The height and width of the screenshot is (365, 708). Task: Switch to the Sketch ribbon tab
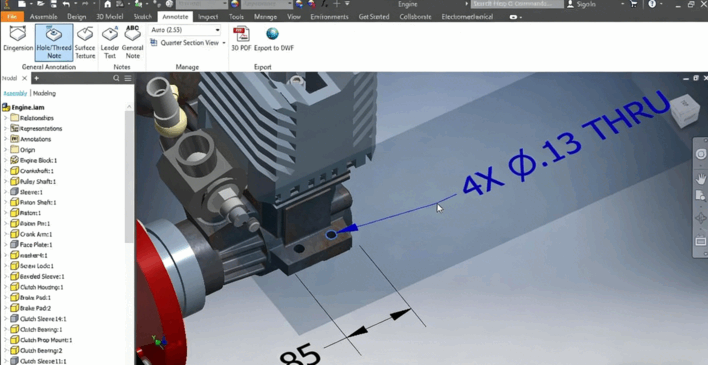(x=143, y=17)
